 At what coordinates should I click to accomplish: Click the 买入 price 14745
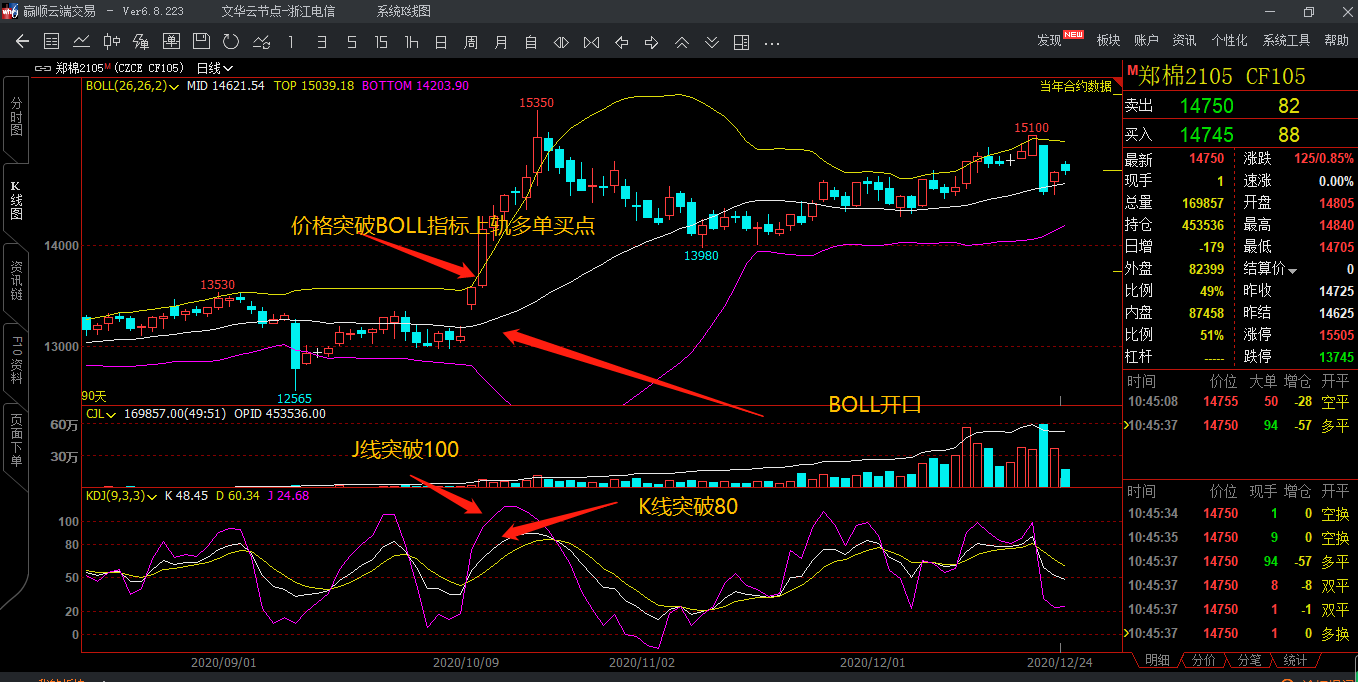click(1207, 134)
